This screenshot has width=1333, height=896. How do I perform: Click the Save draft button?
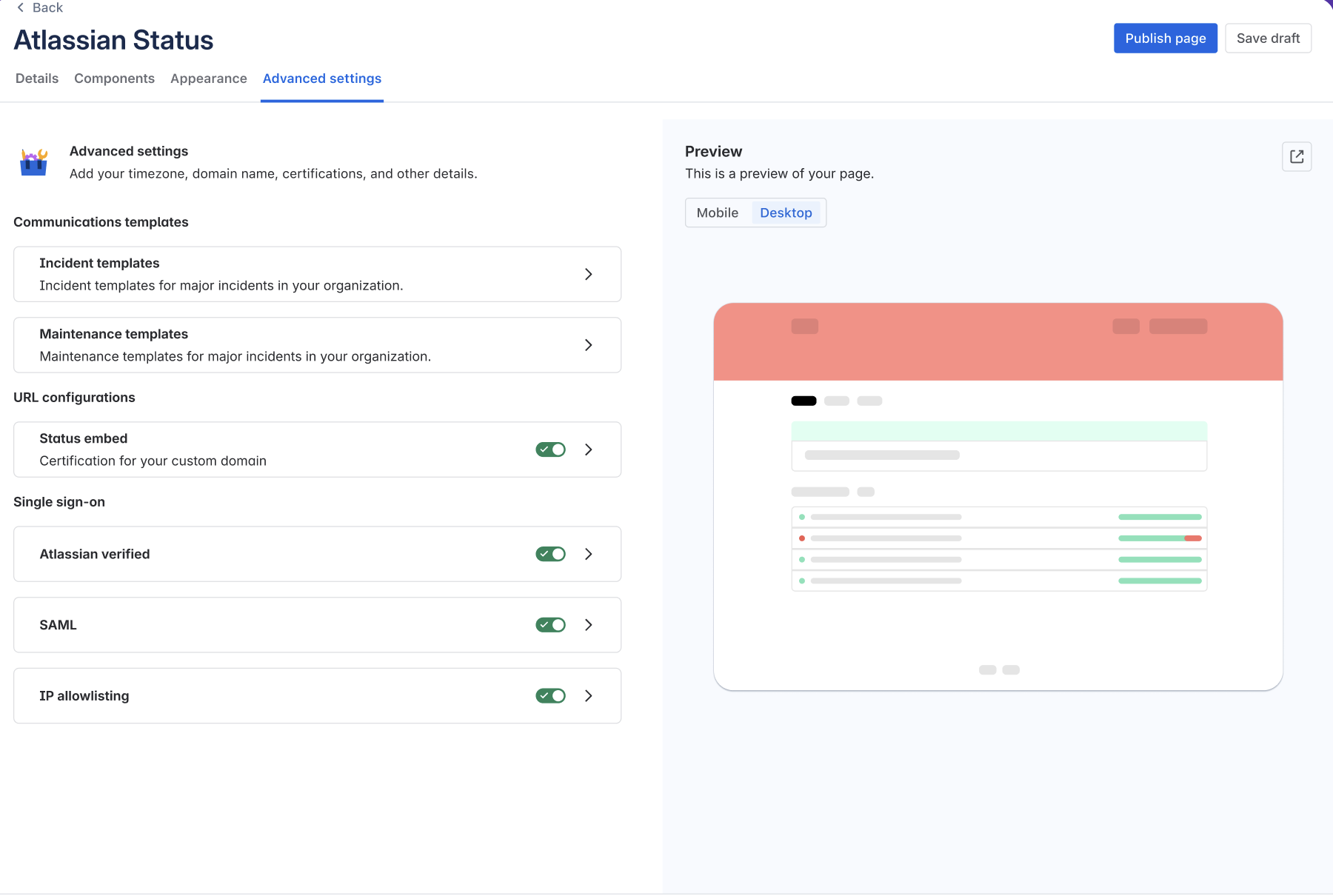coord(1268,39)
